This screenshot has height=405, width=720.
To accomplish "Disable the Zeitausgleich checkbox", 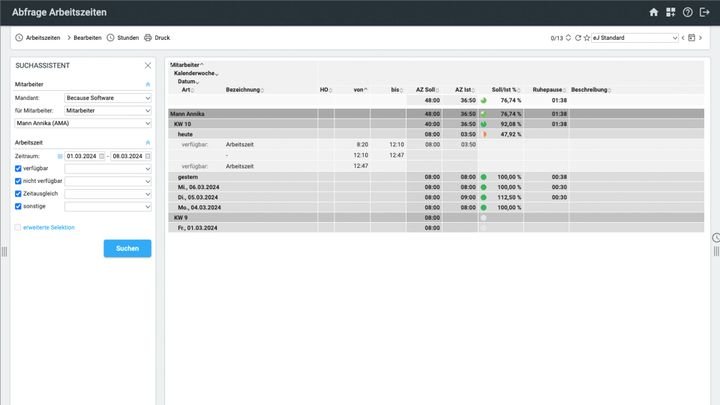I will pyautogui.click(x=19, y=193).
